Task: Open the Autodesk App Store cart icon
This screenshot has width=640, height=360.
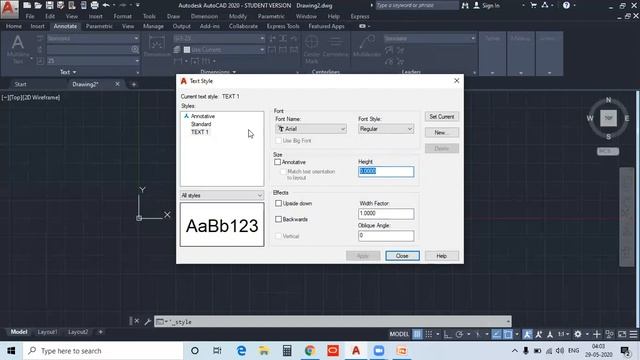Action: coord(533,5)
